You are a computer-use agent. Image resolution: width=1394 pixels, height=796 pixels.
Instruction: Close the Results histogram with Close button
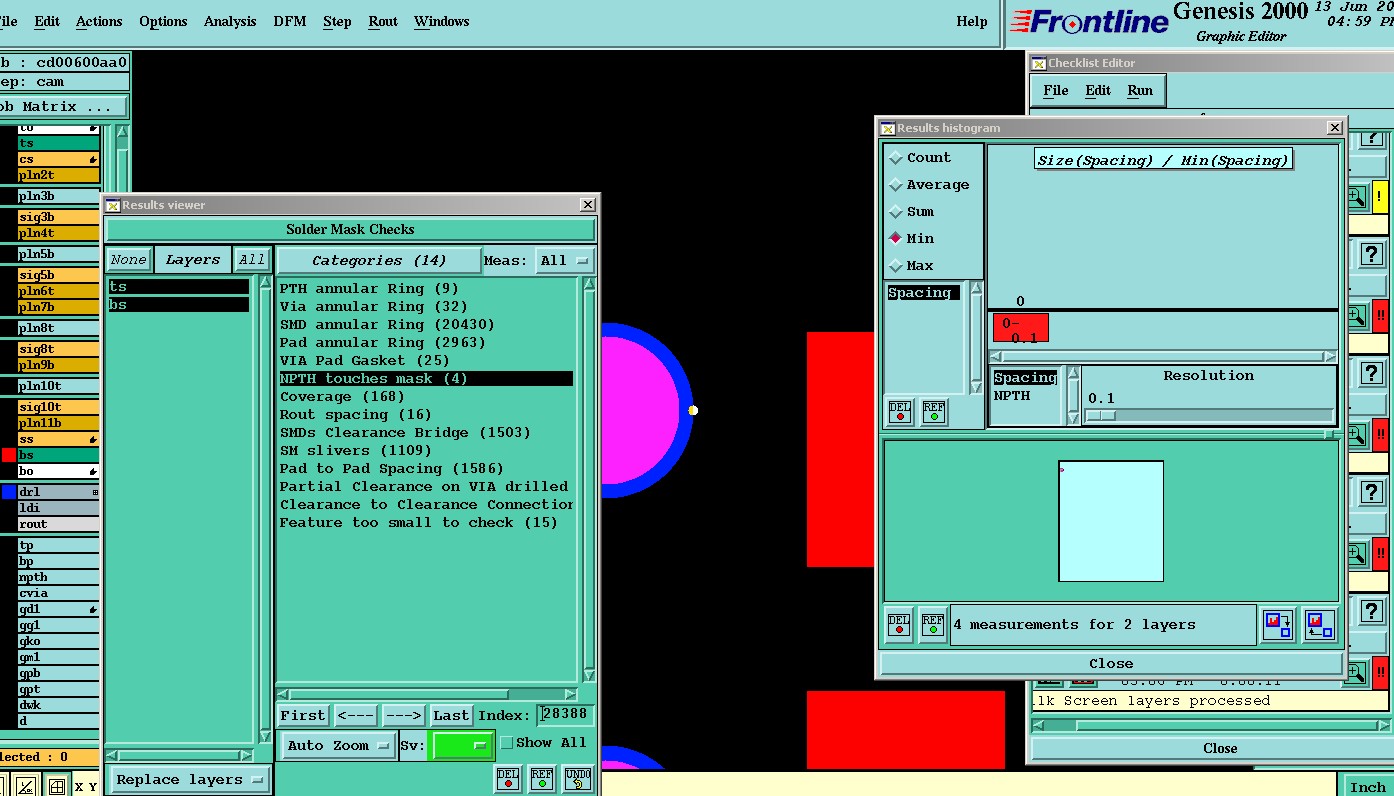pos(1110,663)
